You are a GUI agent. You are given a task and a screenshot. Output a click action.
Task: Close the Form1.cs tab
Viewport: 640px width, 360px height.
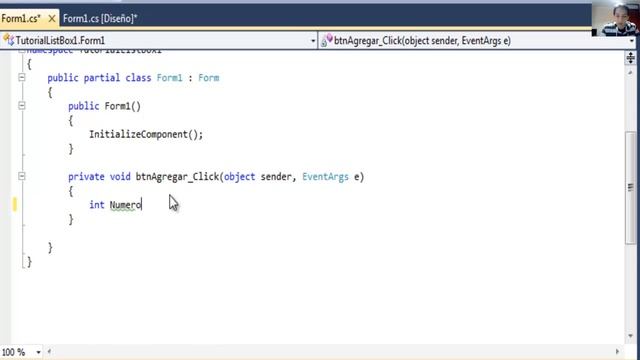coord(52,19)
